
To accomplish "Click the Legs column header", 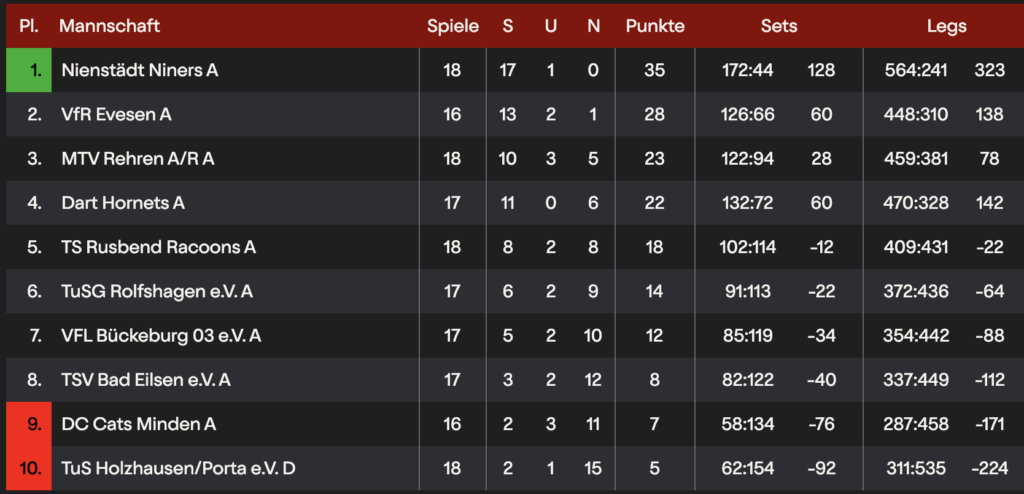I will coord(946,26).
